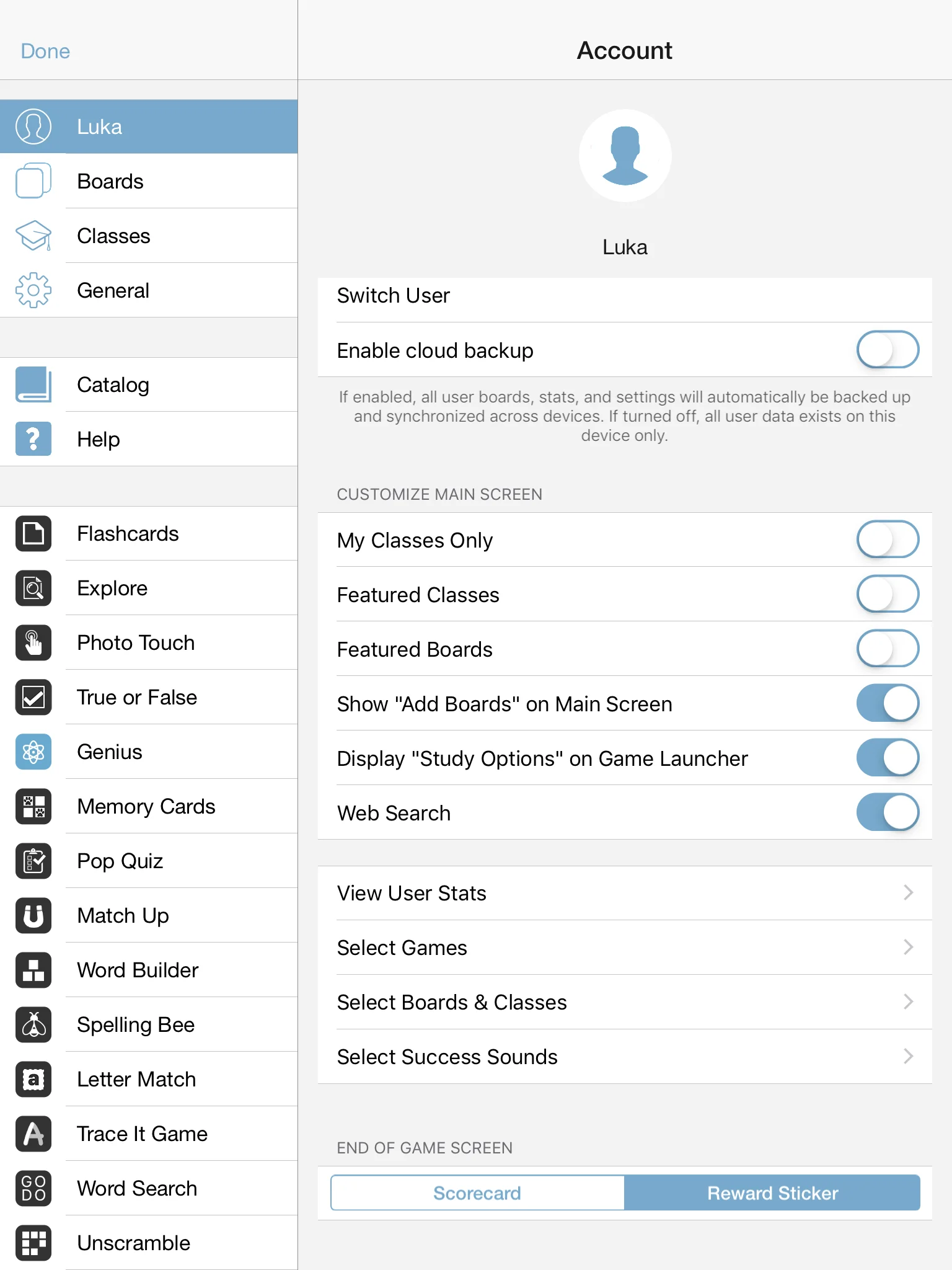Open the Match Up magnet icon
Screen dimensions: 952x1270
33,915
